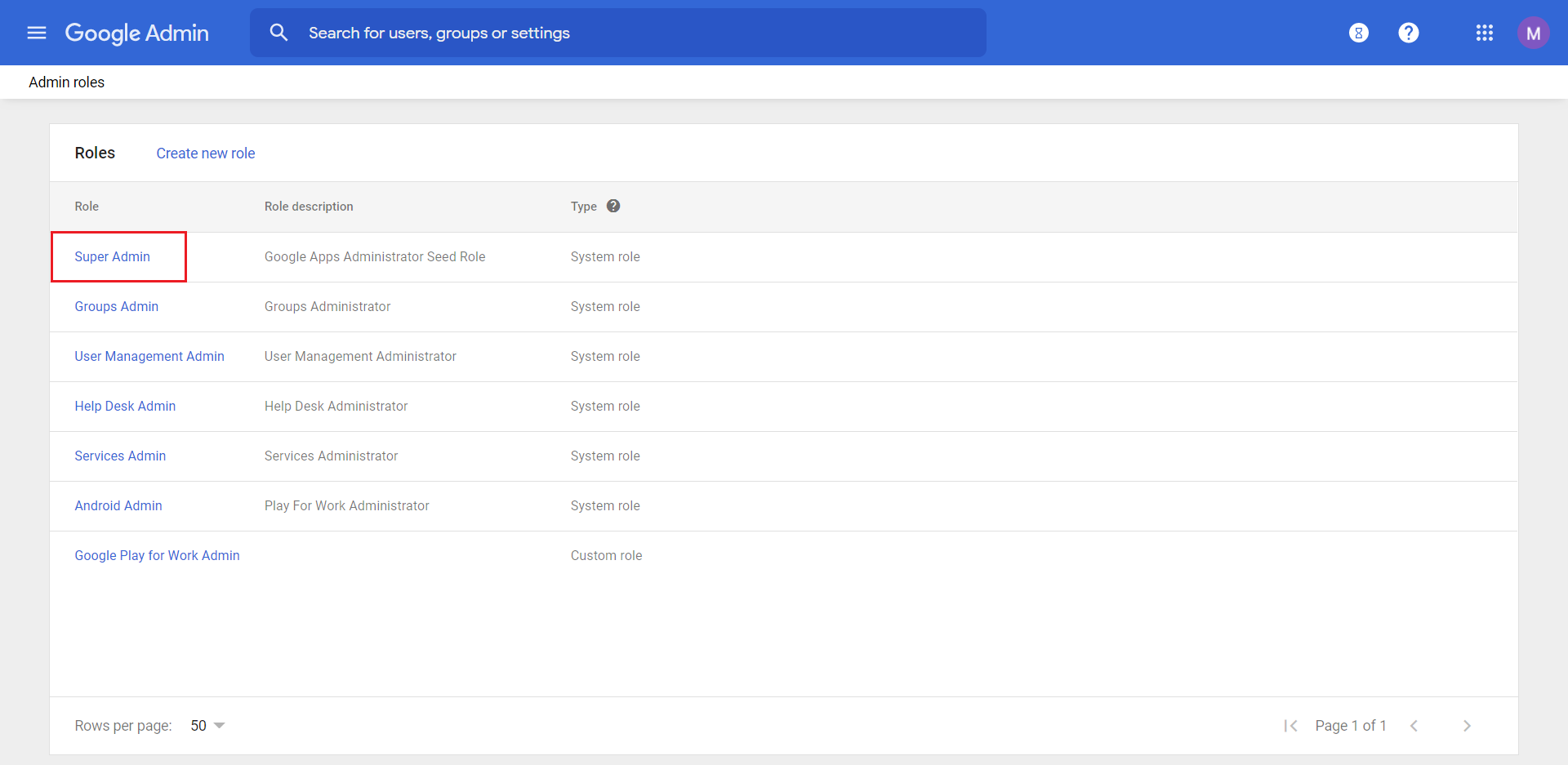Viewport: 1568px width, 765px height.
Task: Open the Groups Admin role
Action: (117, 306)
